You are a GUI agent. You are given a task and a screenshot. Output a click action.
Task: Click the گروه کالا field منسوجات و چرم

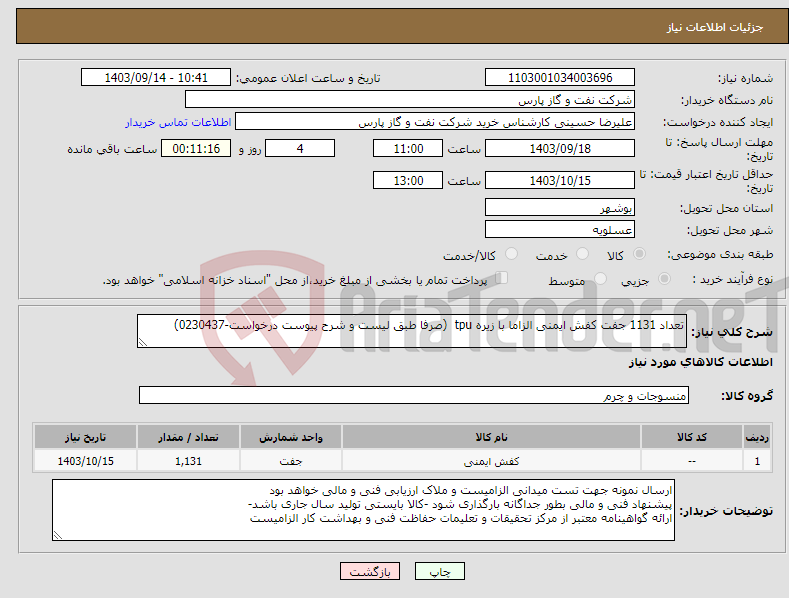pos(414,395)
